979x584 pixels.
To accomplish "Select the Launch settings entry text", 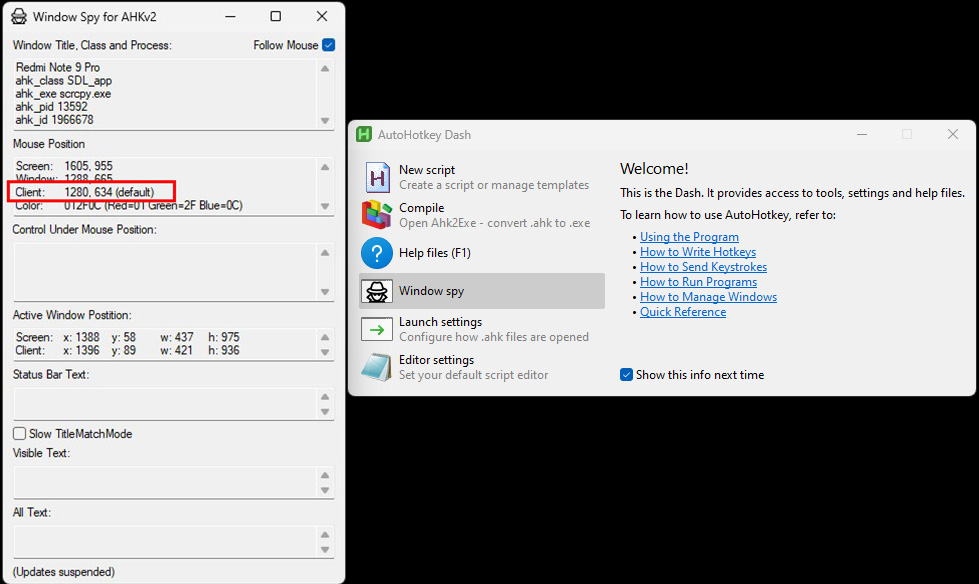I will (x=440, y=322).
